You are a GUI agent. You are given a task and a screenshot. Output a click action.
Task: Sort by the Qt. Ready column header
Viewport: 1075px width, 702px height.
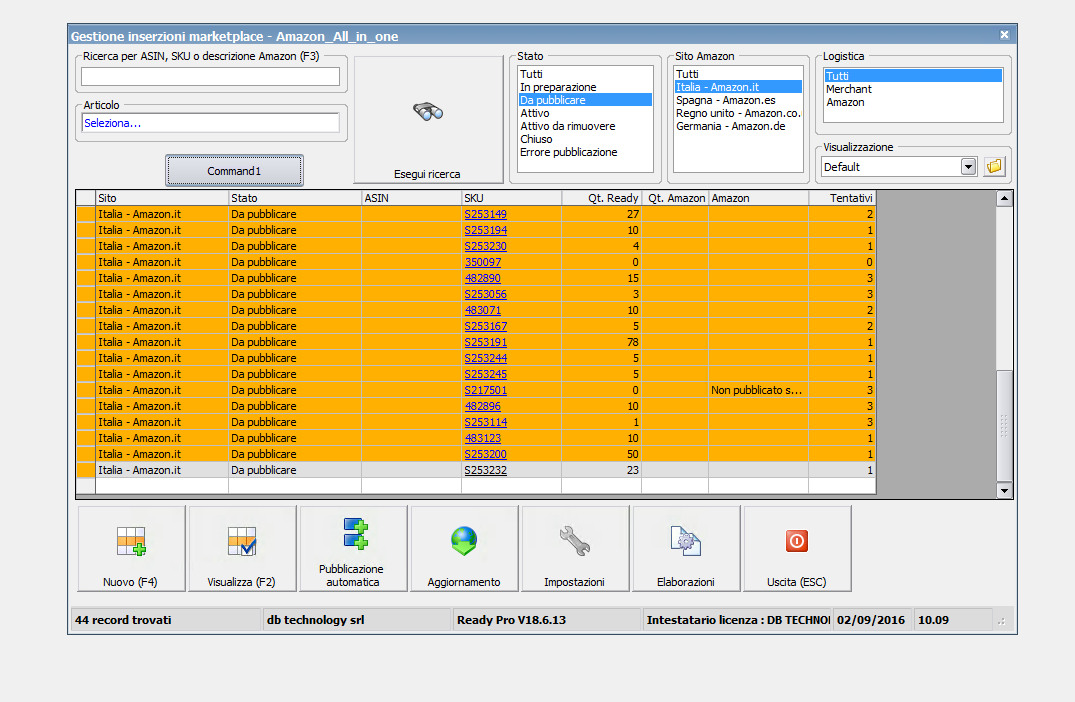point(600,198)
